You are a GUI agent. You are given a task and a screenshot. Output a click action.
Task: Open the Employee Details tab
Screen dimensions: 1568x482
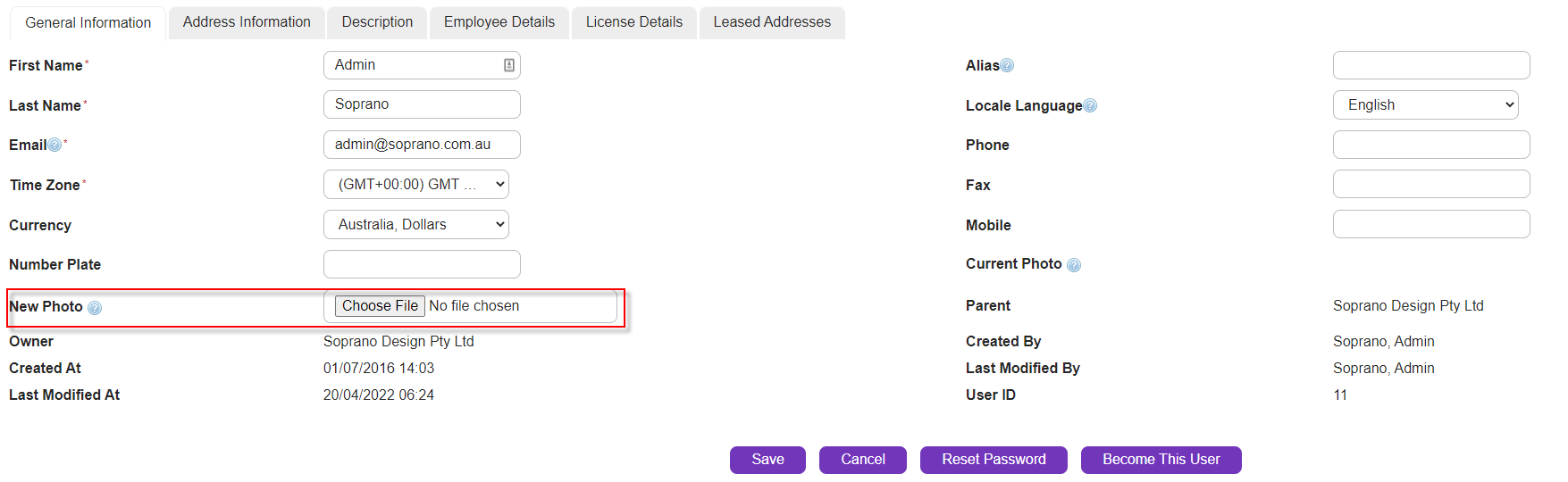click(x=499, y=22)
